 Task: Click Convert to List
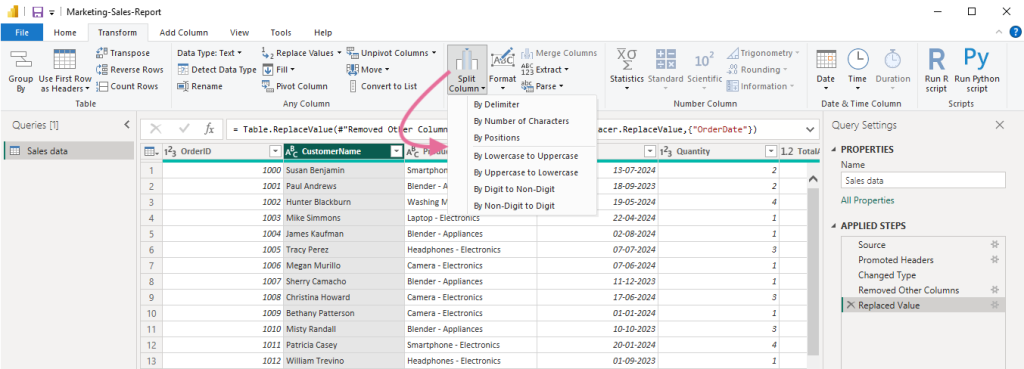click(x=382, y=86)
